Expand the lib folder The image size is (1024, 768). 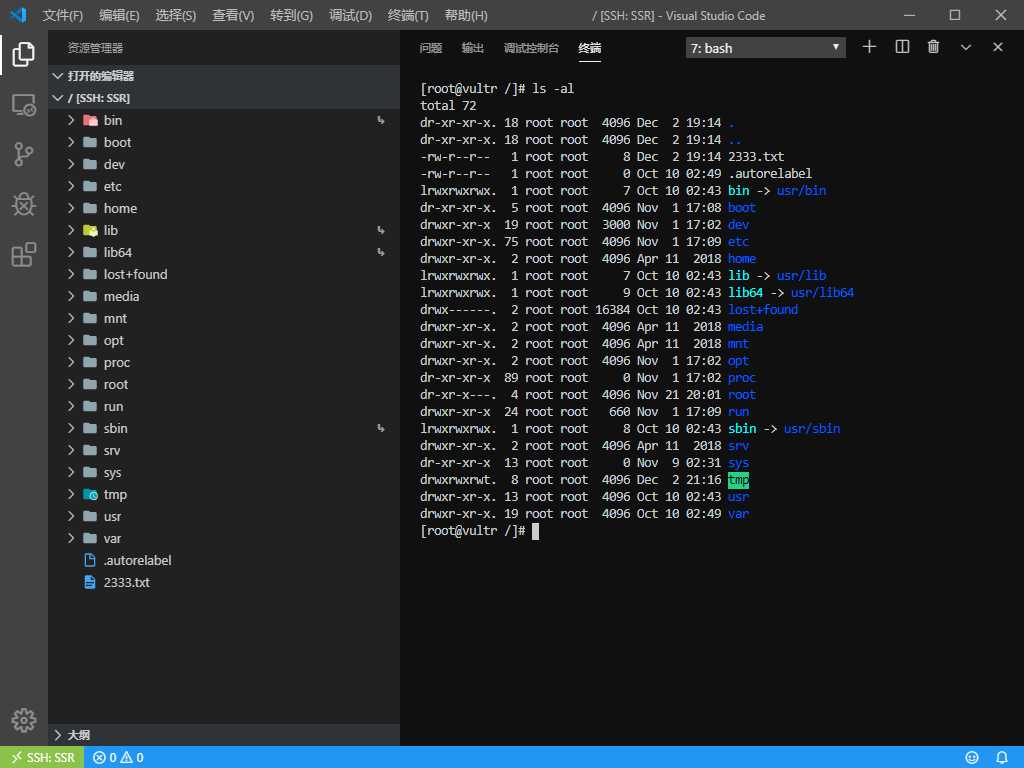(224, 230)
